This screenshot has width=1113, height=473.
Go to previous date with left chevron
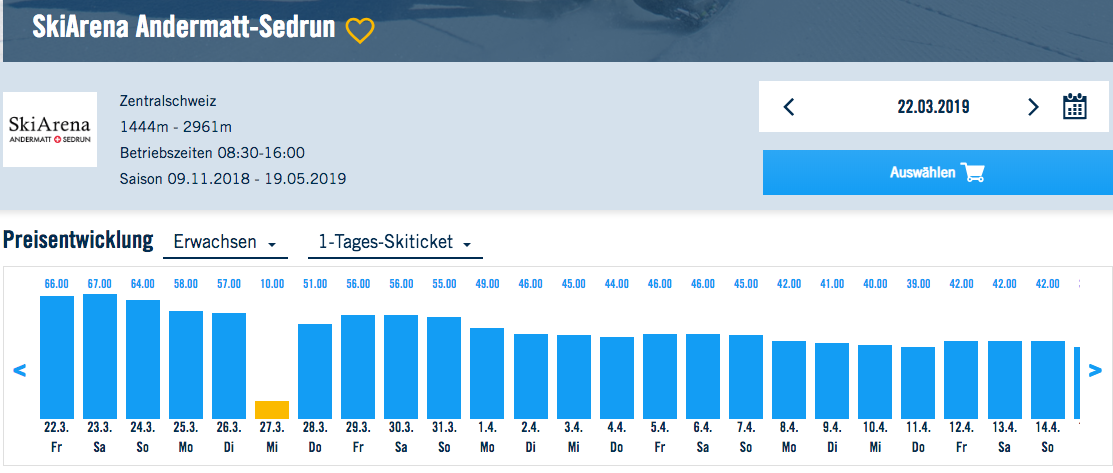pyautogui.click(x=788, y=107)
